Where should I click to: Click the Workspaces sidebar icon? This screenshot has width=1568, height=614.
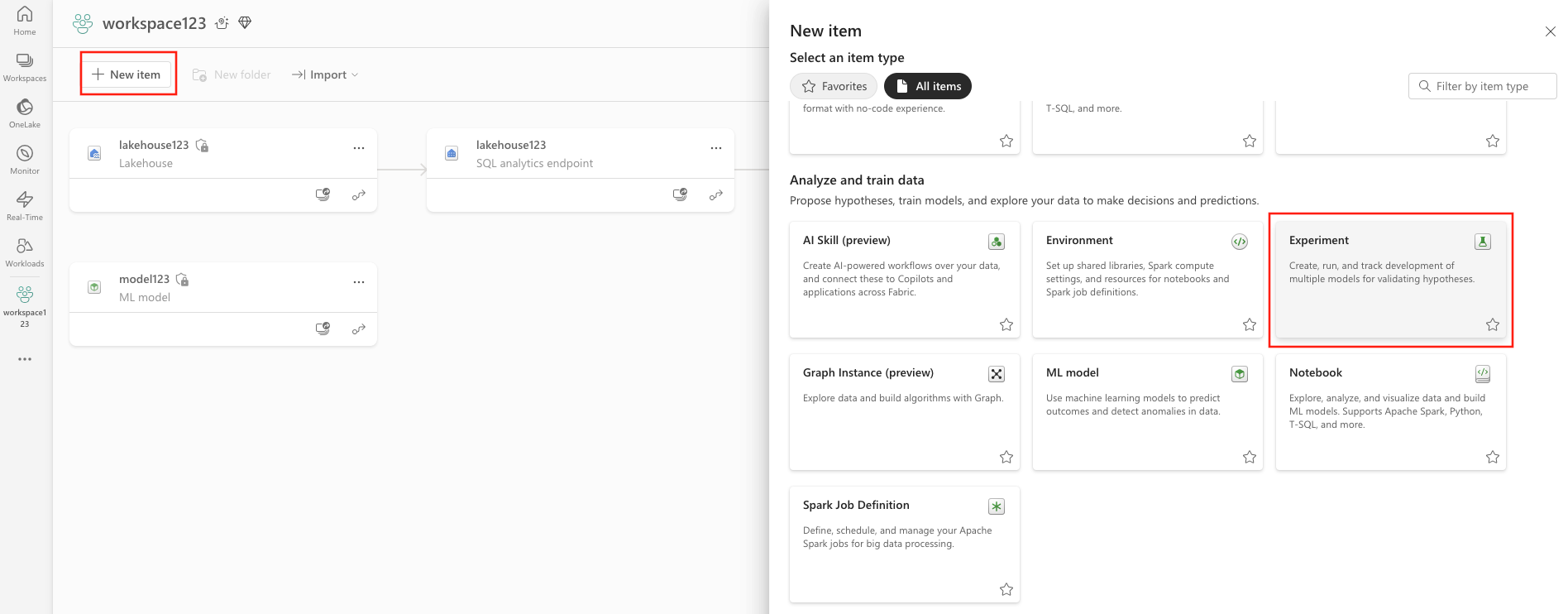click(x=25, y=66)
